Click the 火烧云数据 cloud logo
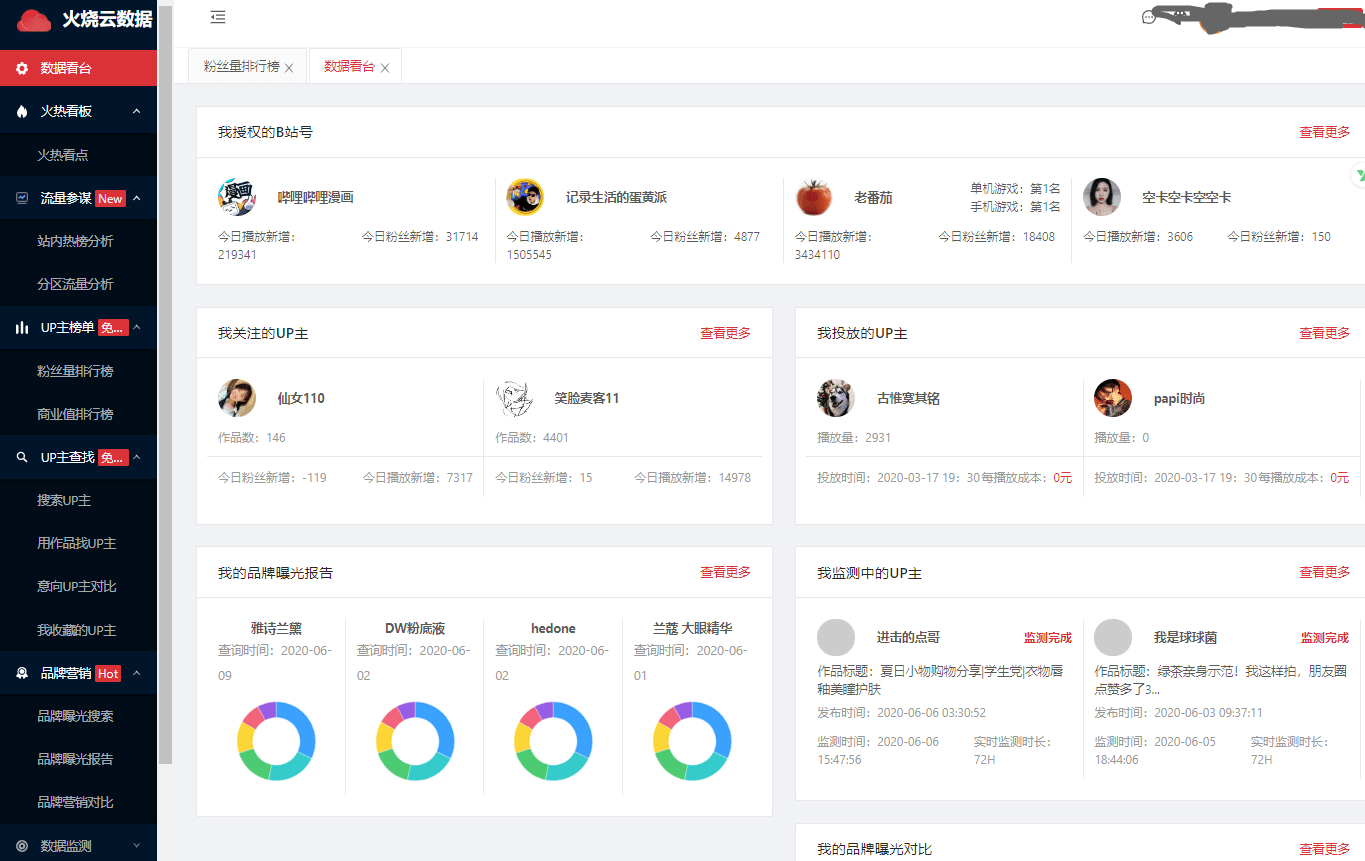 pos(34,20)
